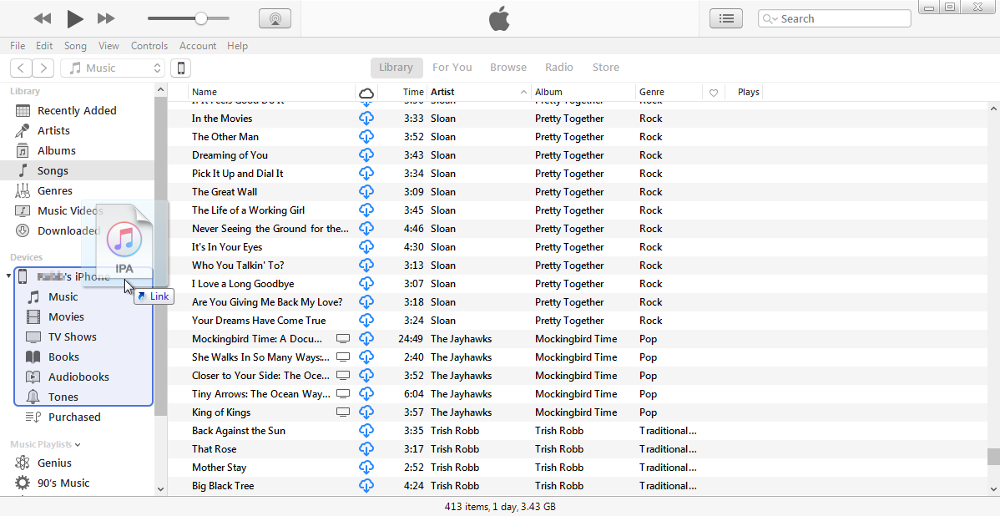The height and width of the screenshot is (516, 1000).
Task: Go forward with the right arrow button
Action: (x=43, y=68)
